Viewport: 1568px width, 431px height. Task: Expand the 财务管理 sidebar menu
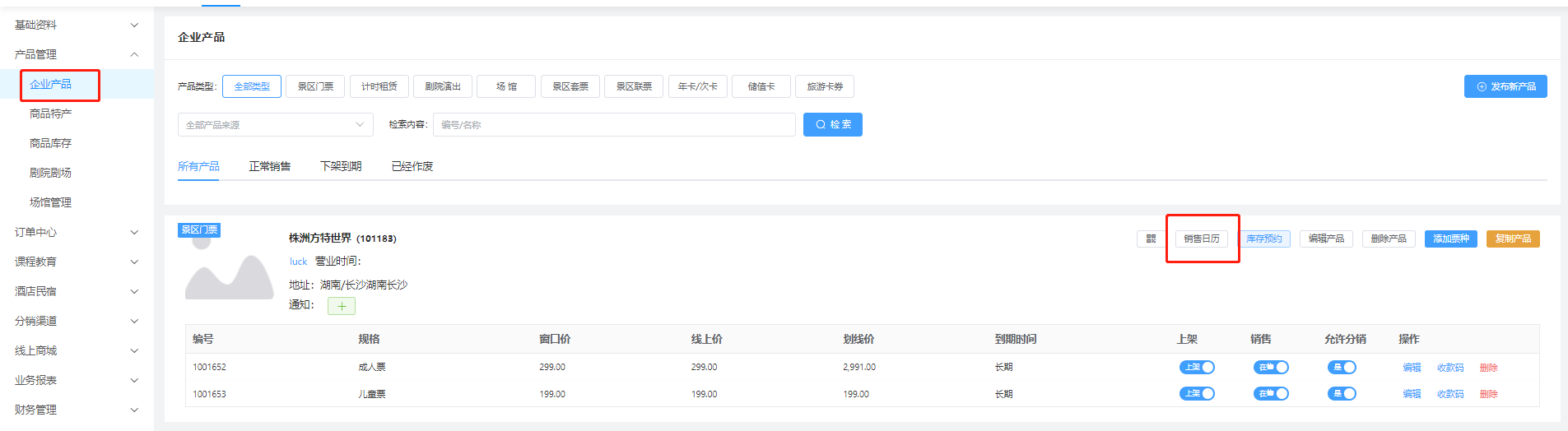coord(76,410)
